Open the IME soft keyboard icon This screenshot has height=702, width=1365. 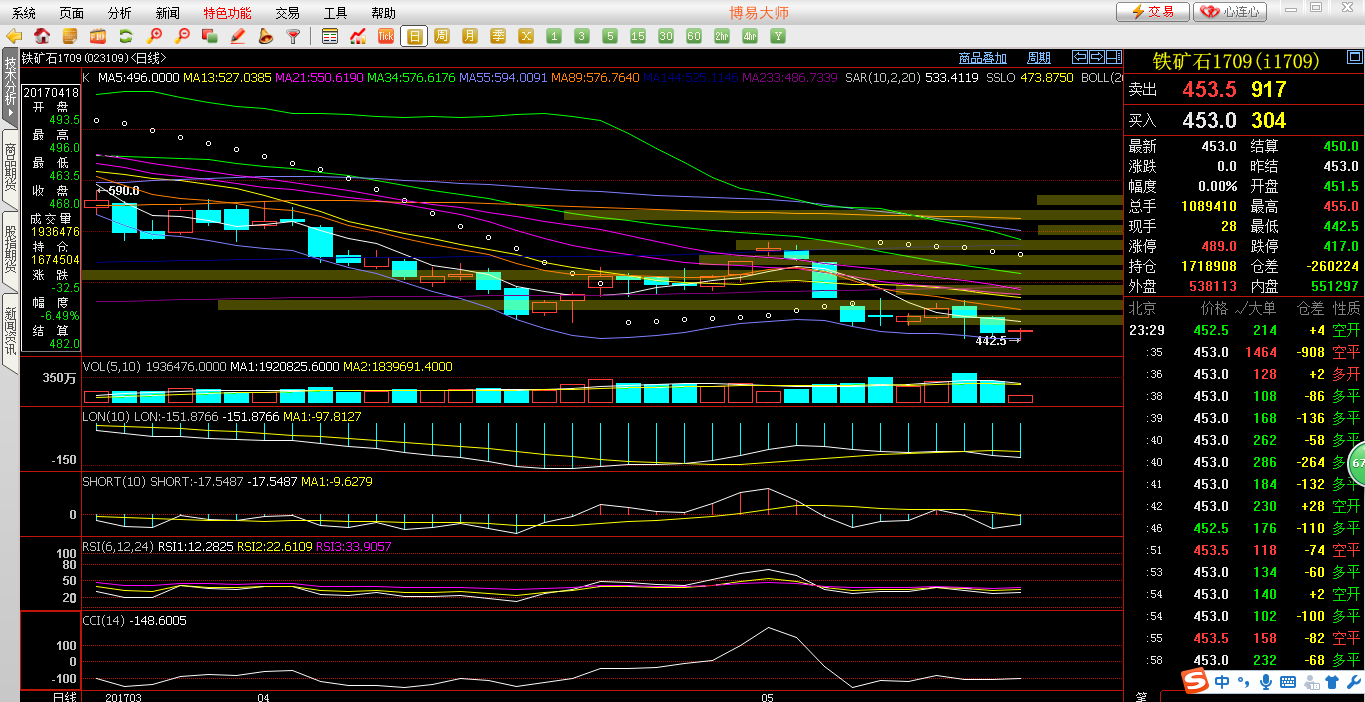(1288, 682)
